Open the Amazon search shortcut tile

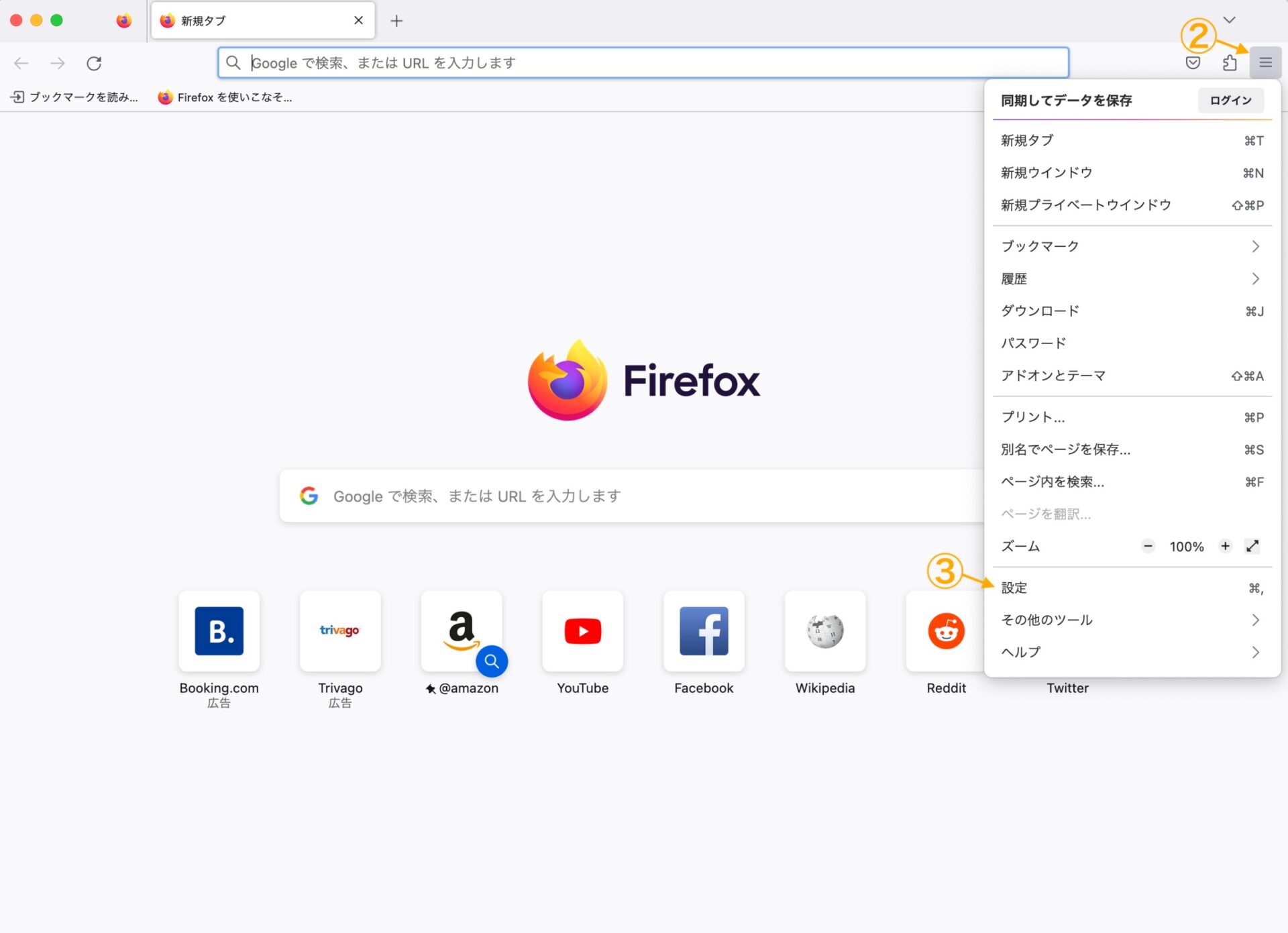pyautogui.click(x=462, y=630)
